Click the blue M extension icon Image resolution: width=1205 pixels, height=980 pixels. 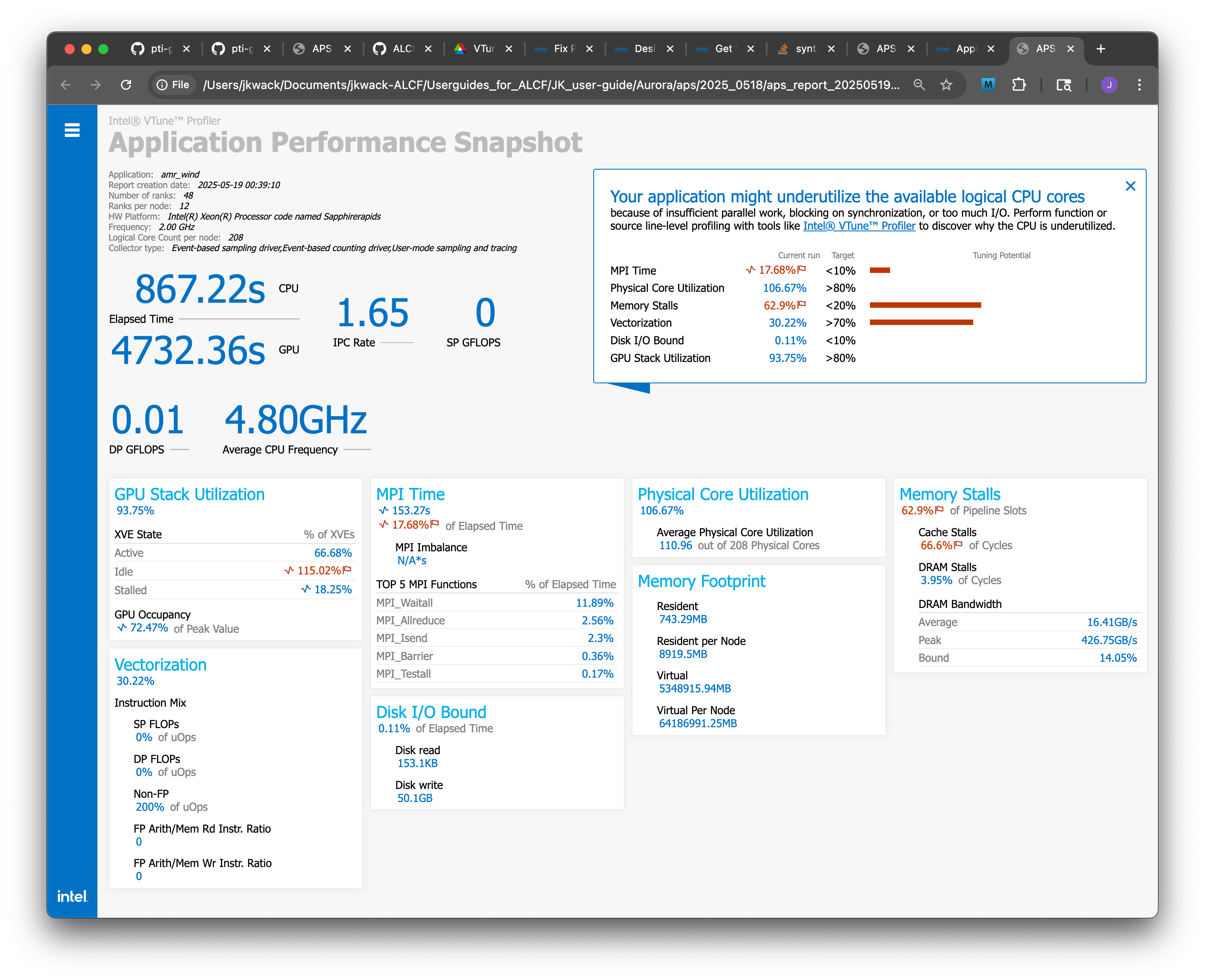point(988,85)
